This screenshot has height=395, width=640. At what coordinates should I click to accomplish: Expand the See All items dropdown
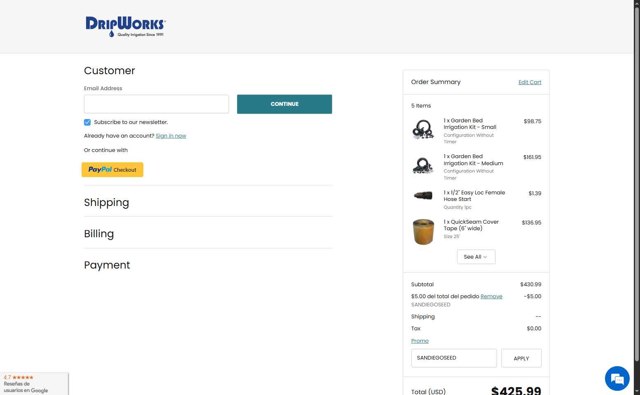[476, 257]
